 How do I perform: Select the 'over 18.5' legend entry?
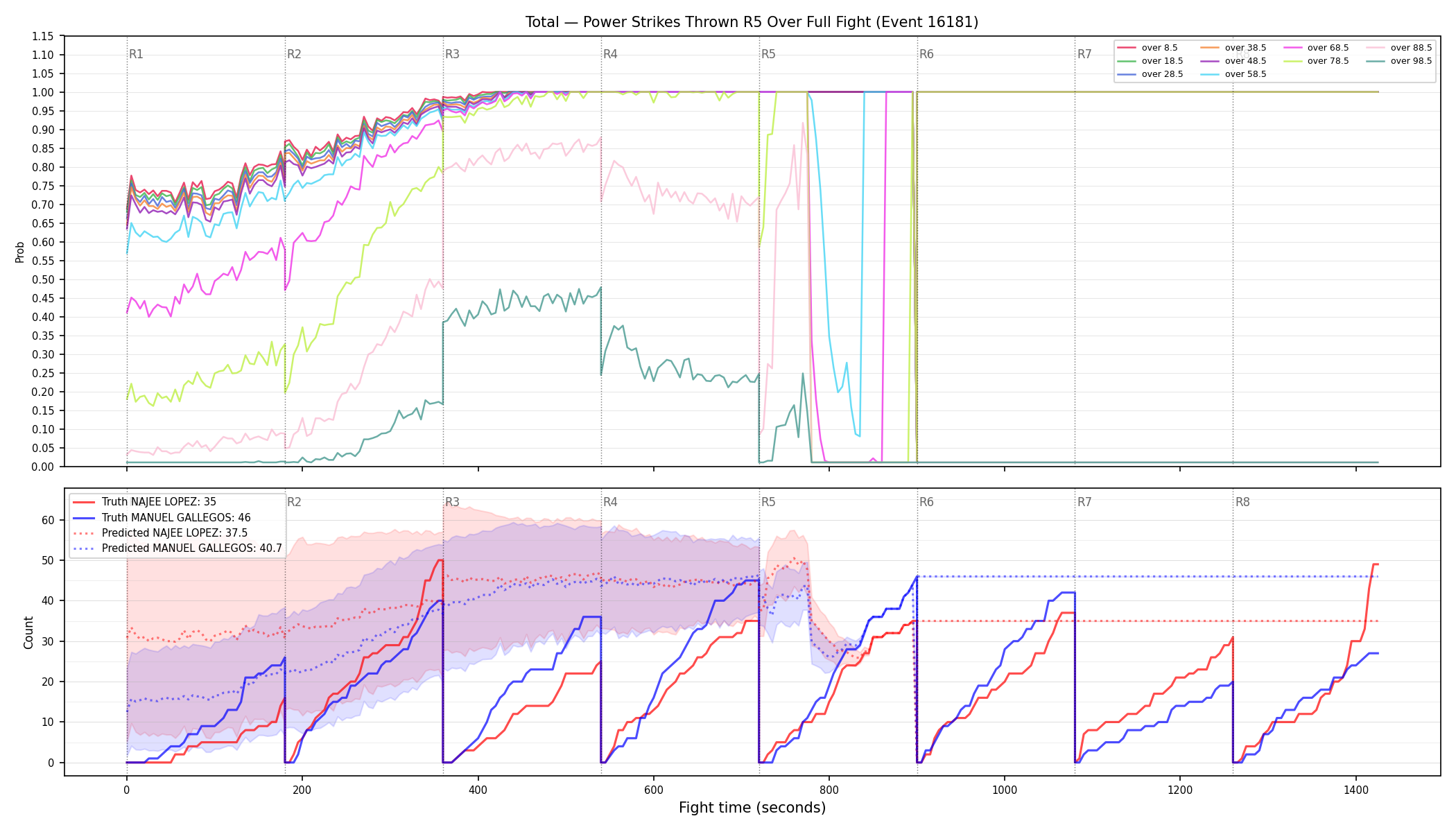[1150, 61]
